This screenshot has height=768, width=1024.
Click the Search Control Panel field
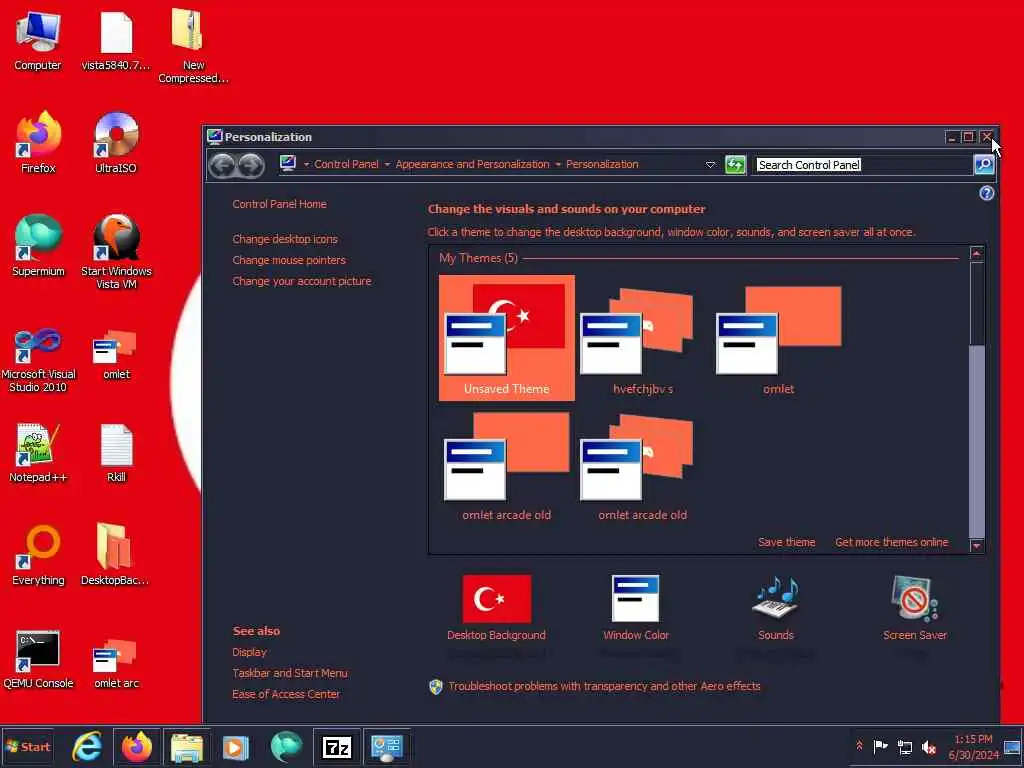point(862,165)
